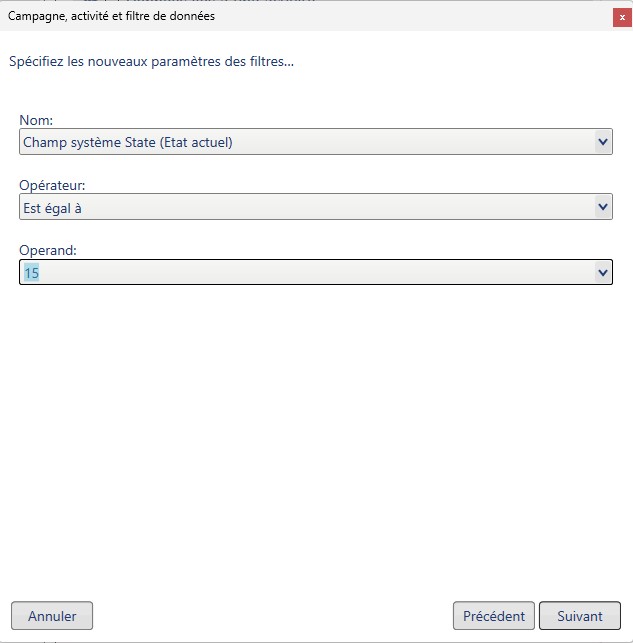
Task: Click the "Nom:" label
Action: tap(36, 121)
